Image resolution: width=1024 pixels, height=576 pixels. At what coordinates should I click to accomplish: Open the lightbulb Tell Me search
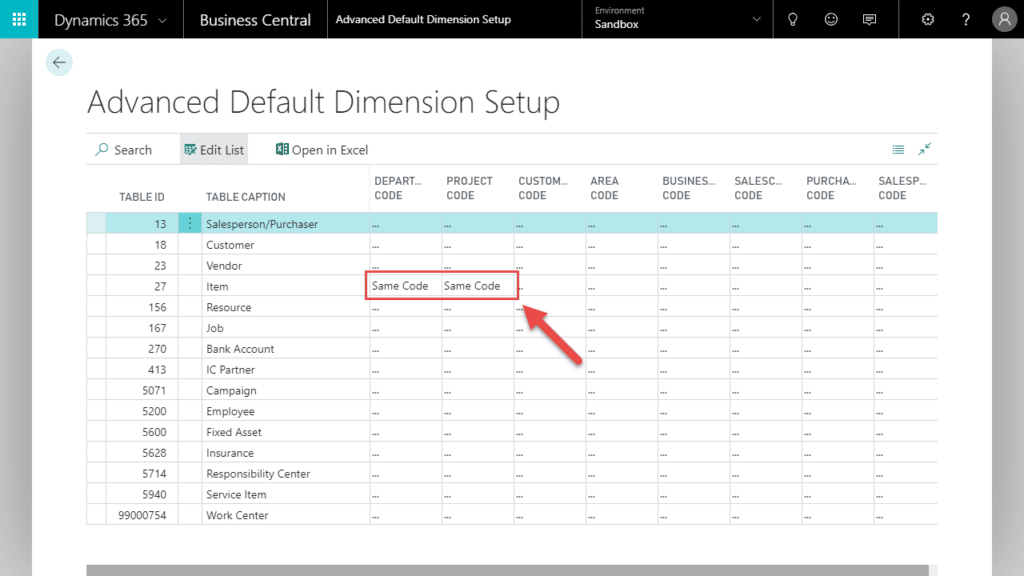[792, 18]
